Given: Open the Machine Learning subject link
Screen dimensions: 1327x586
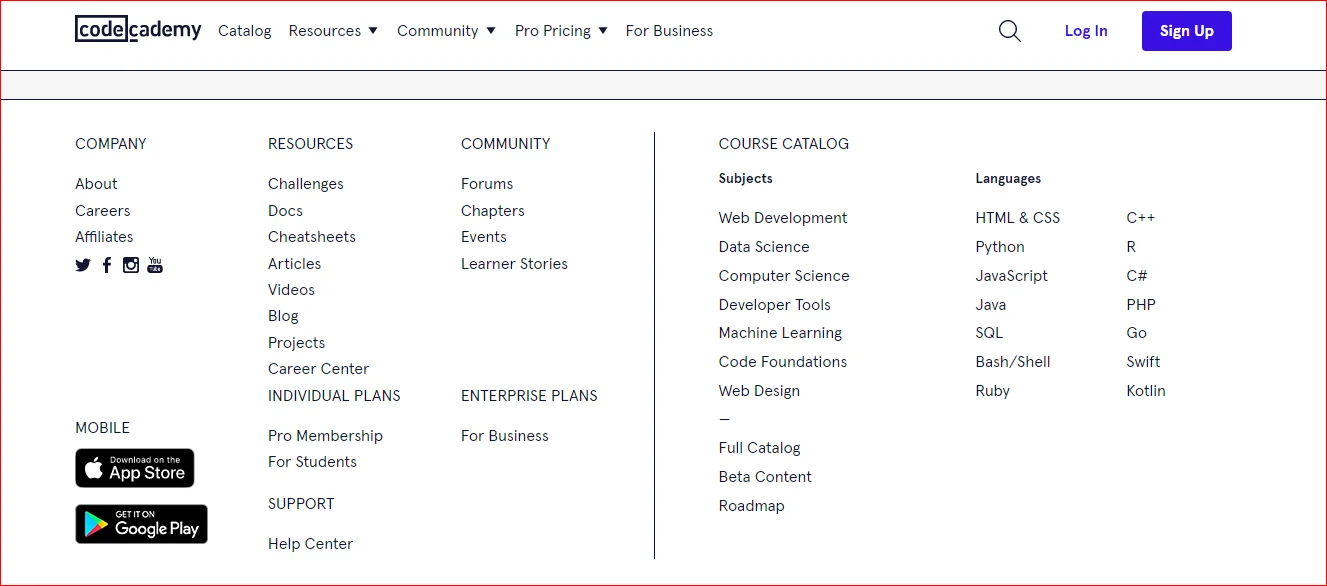Looking at the screenshot, I should (x=780, y=333).
